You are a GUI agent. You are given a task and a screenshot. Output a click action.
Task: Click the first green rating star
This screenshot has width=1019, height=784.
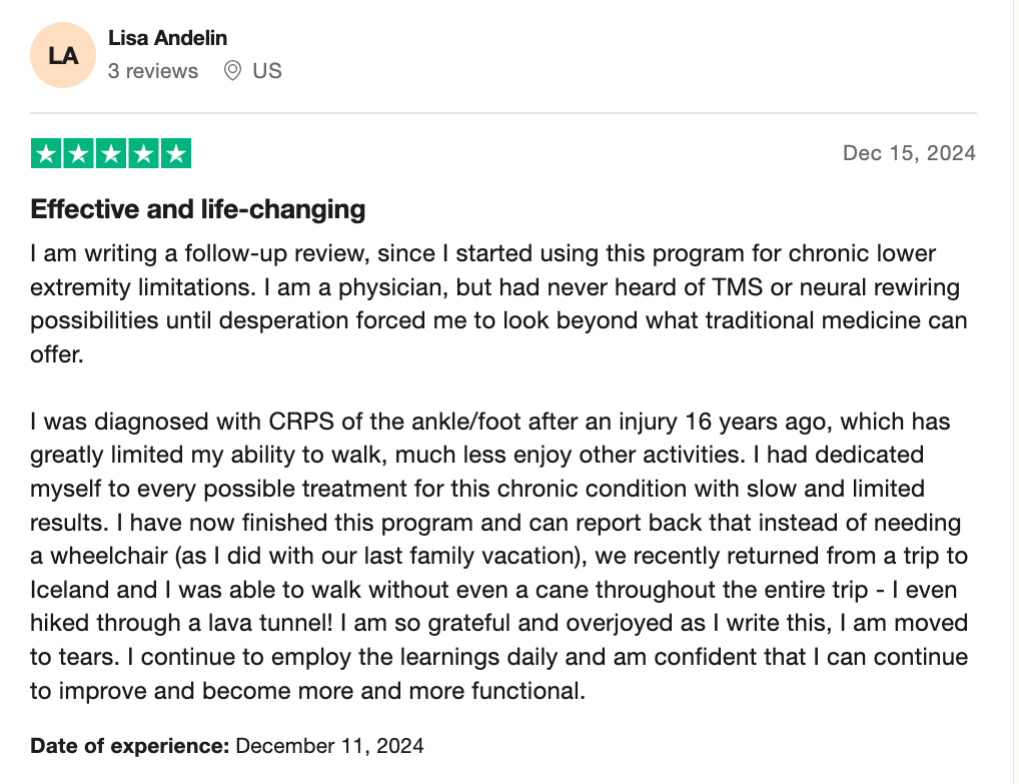(x=47, y=154)
